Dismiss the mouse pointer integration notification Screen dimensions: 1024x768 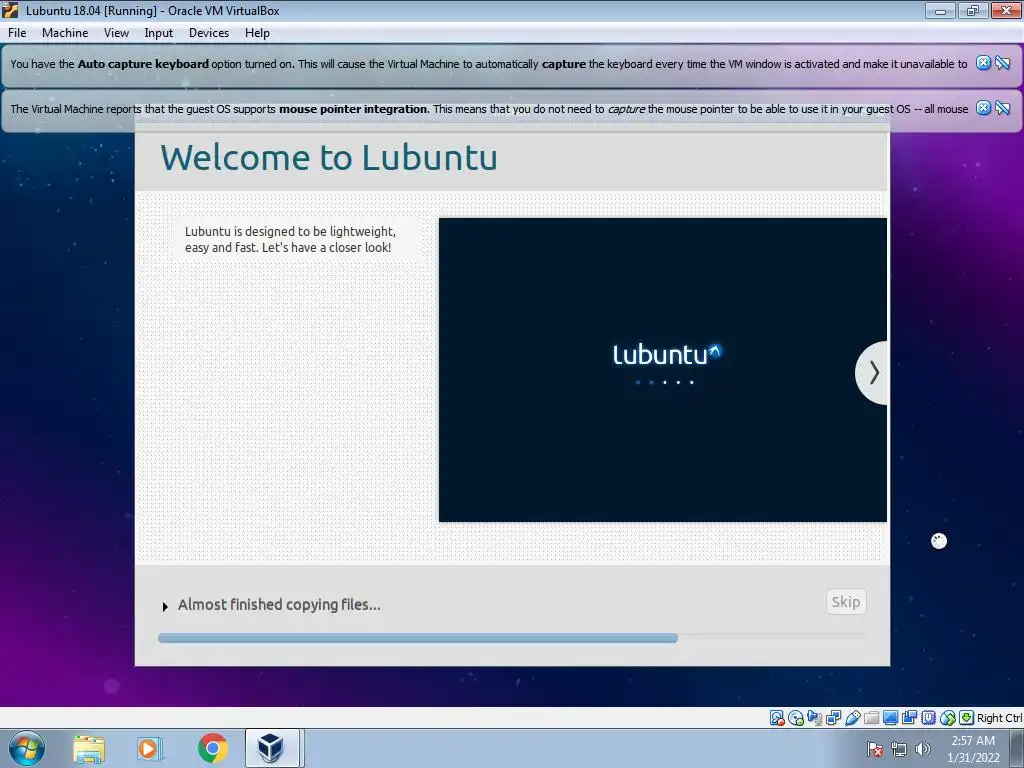[984, 108]
